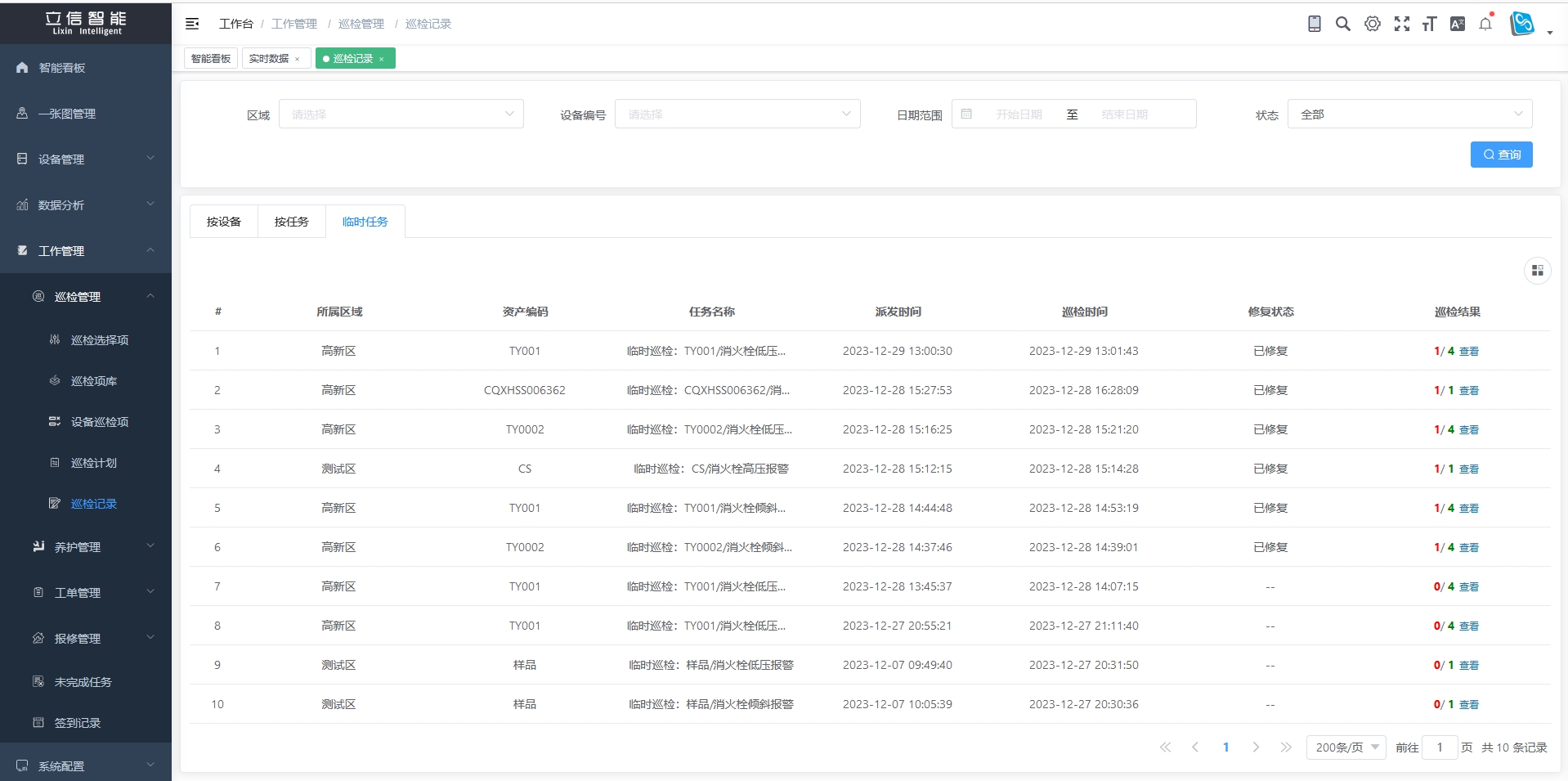Toggle fullscreen mode icon

click(1402, 24)
